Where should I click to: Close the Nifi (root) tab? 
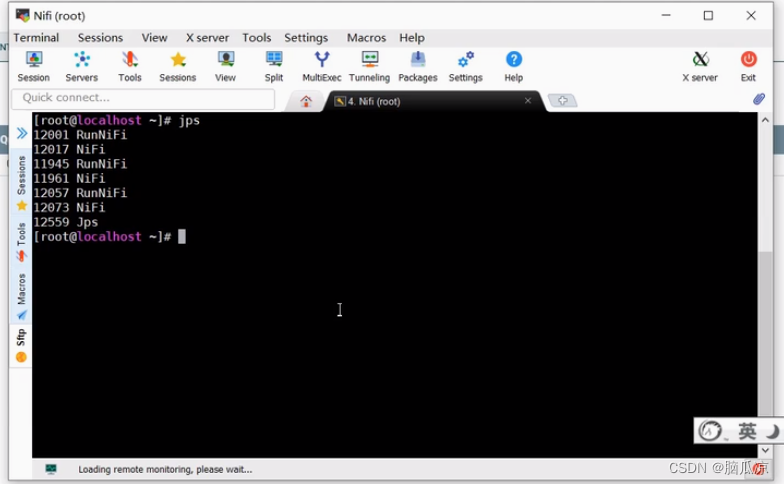click(x=528, y=100)
